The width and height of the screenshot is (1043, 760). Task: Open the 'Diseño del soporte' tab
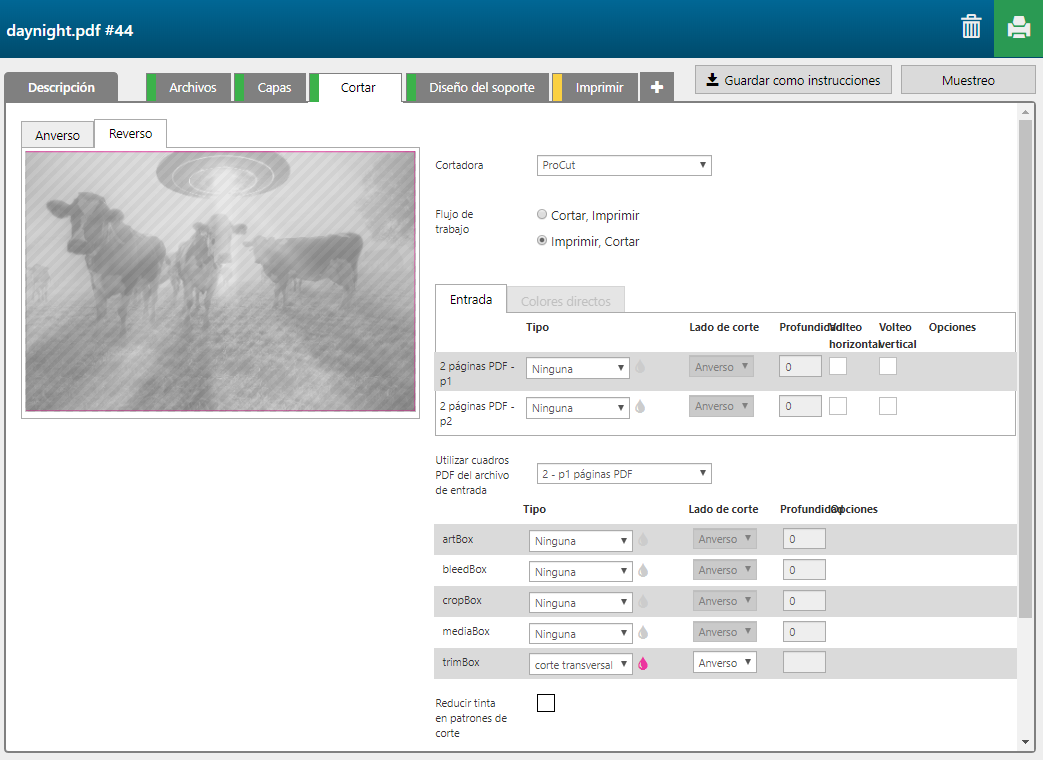[481, 88]
